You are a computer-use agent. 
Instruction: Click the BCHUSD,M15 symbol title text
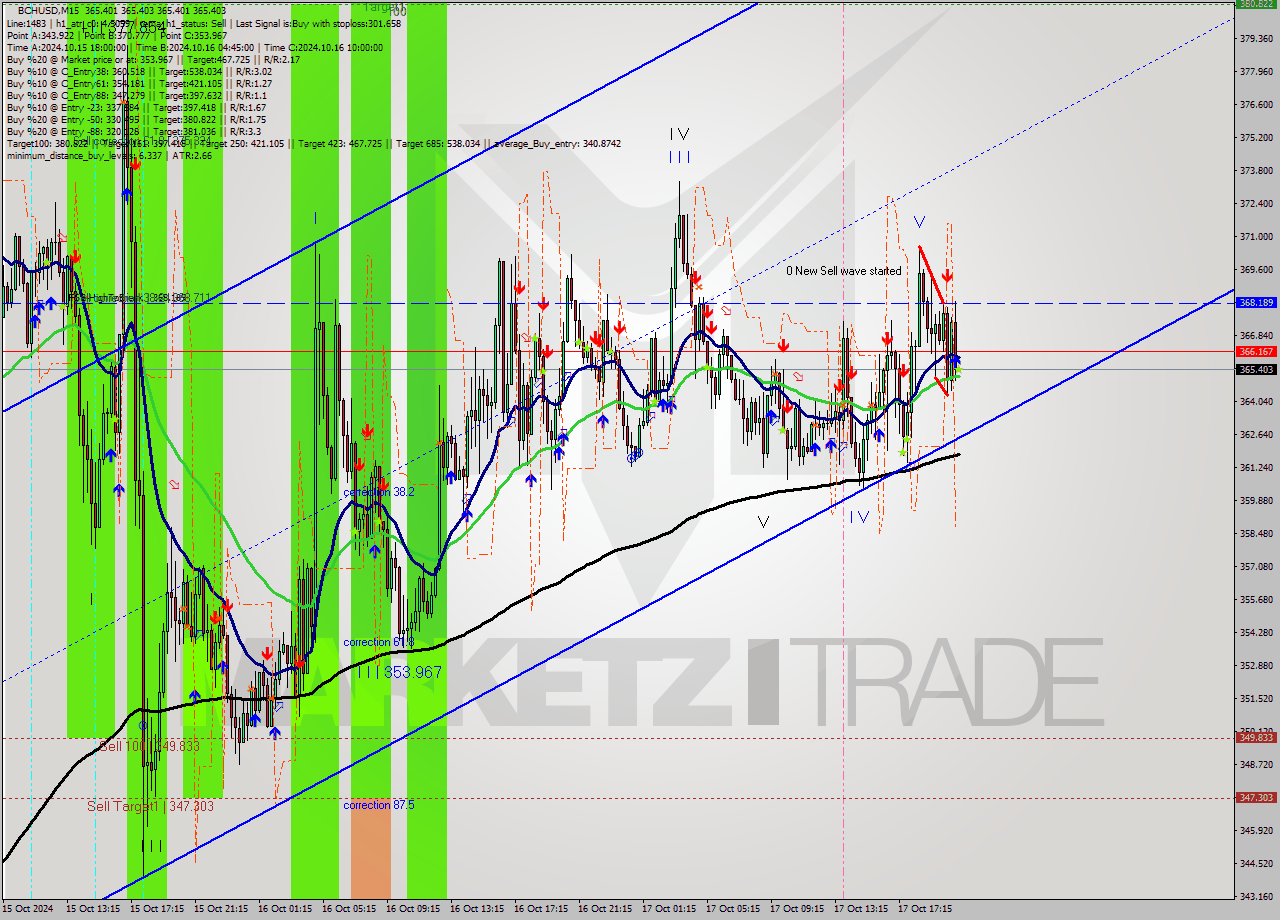click(50, 10)
